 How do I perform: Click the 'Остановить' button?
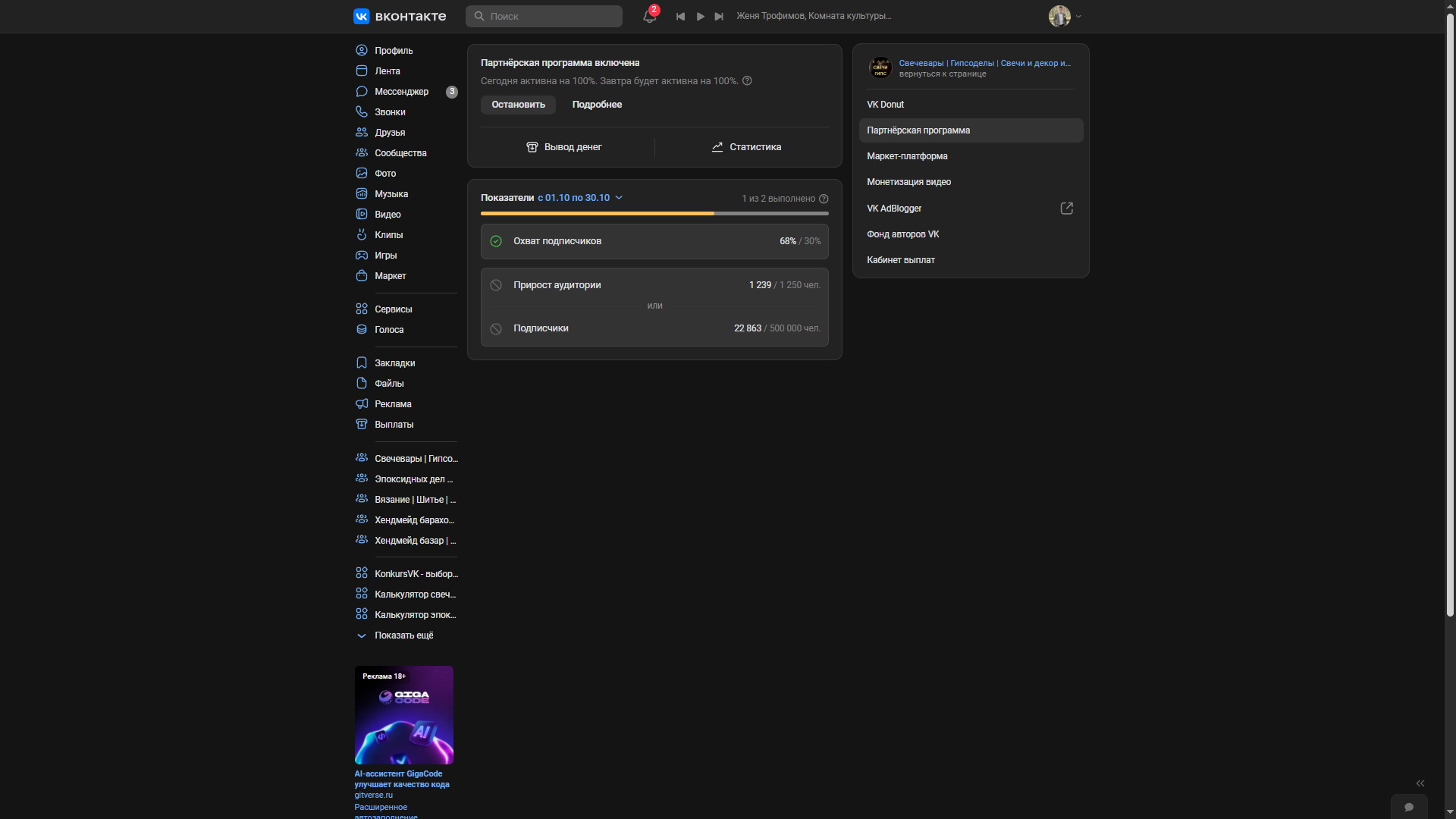(x=518, y=105)
